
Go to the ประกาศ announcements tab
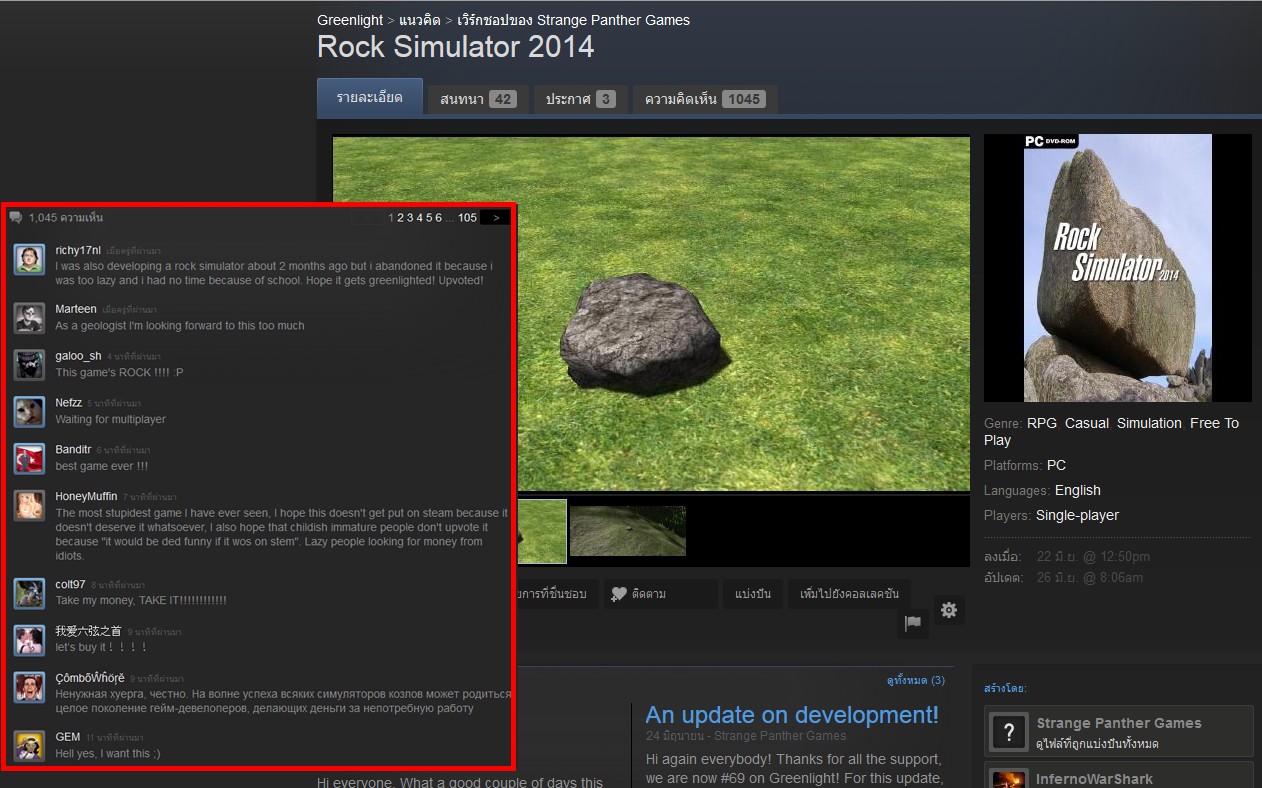(580, 99)
